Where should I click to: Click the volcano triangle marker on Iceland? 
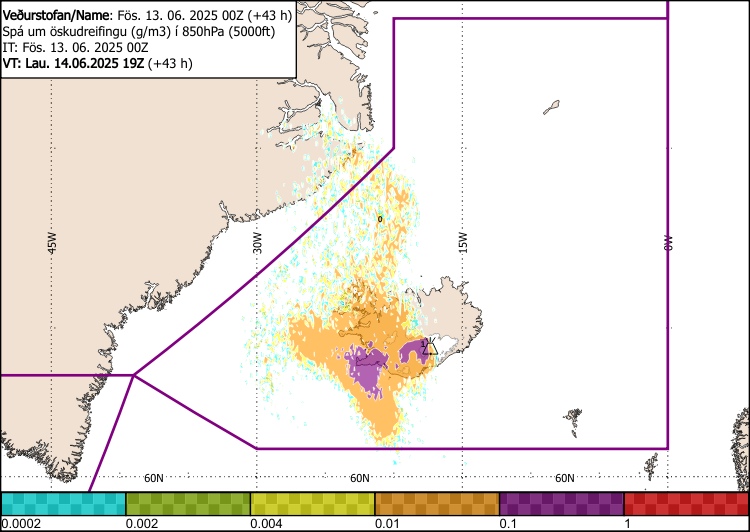(430, 348)
